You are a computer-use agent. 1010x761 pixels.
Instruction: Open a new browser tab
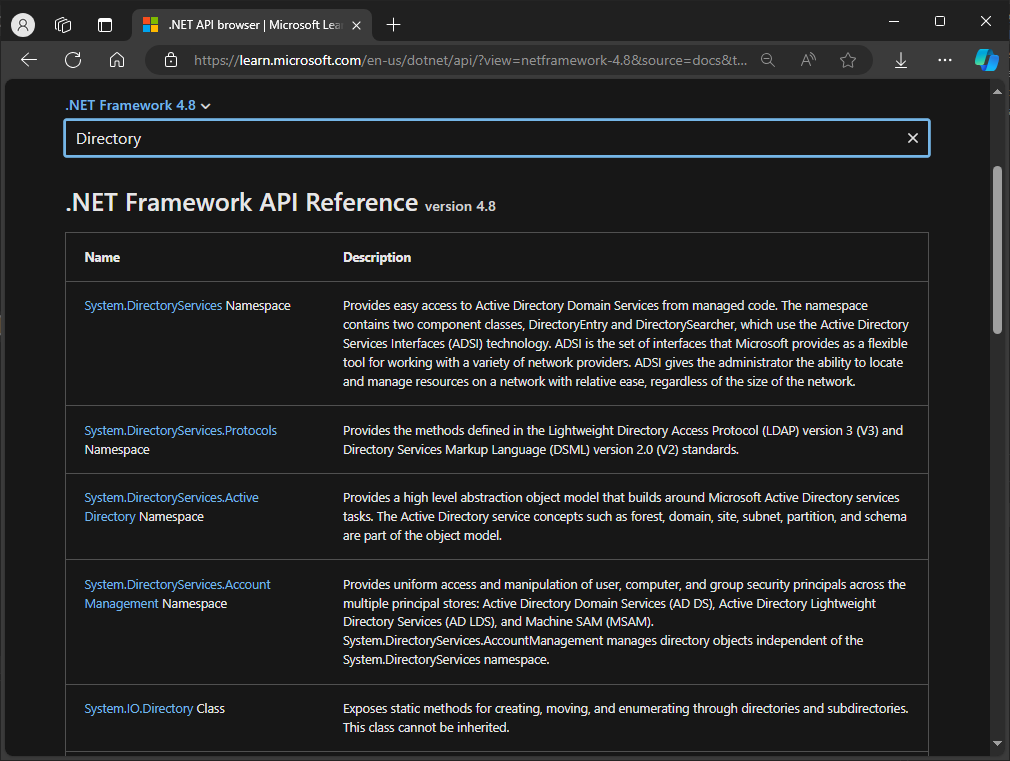tap(393, 25)
